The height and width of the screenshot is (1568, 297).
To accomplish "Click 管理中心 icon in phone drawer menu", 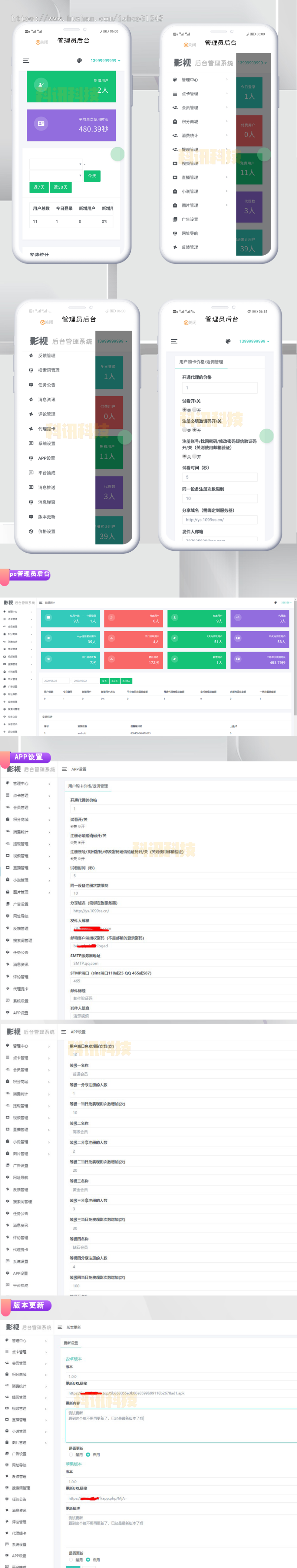I will click(175, 80).
